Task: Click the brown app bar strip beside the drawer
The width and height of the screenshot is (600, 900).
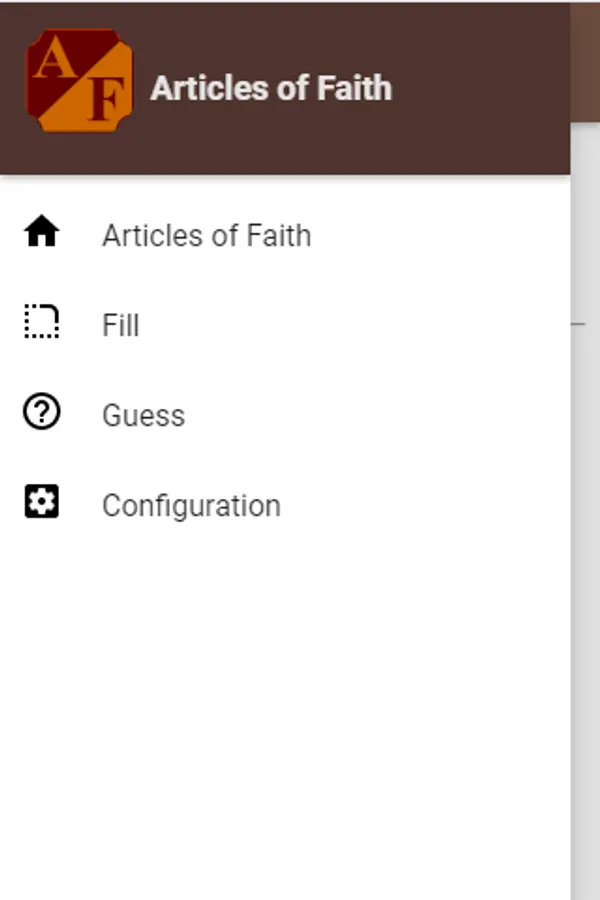Action: click(585, 61)
